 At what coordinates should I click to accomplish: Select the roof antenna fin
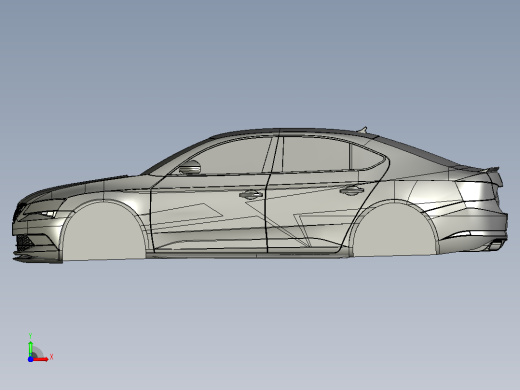363,129
